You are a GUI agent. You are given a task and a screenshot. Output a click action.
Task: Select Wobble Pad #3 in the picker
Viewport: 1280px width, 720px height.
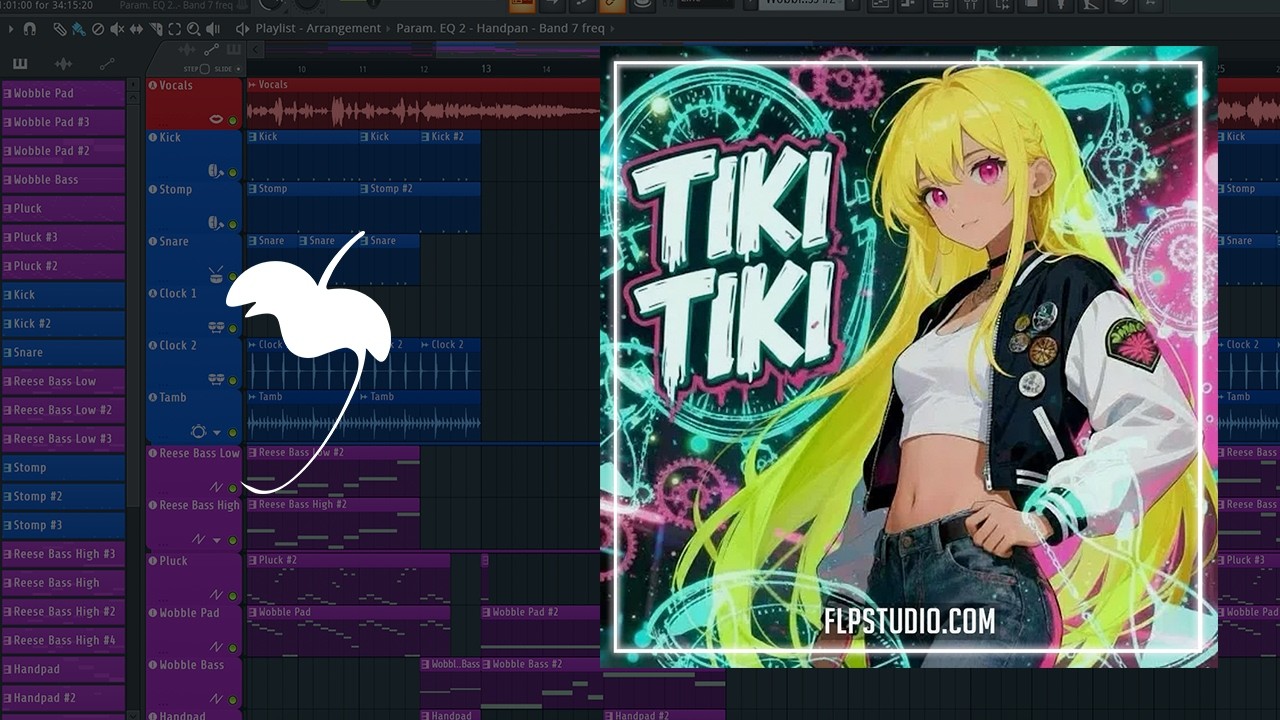63,122
